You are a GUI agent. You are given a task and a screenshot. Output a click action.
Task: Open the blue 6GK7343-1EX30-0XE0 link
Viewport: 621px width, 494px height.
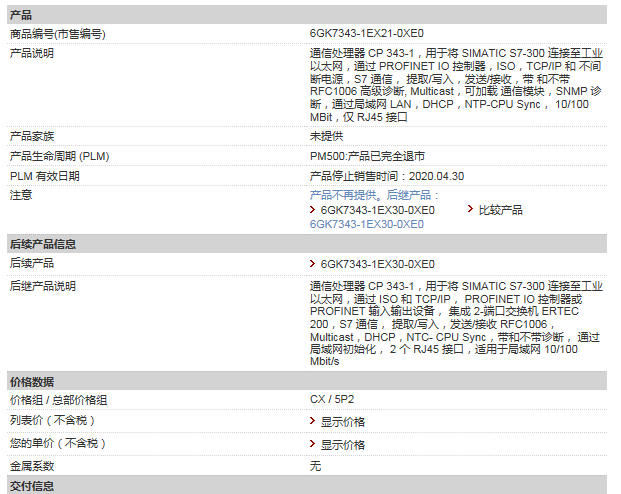tap(367, 224)
